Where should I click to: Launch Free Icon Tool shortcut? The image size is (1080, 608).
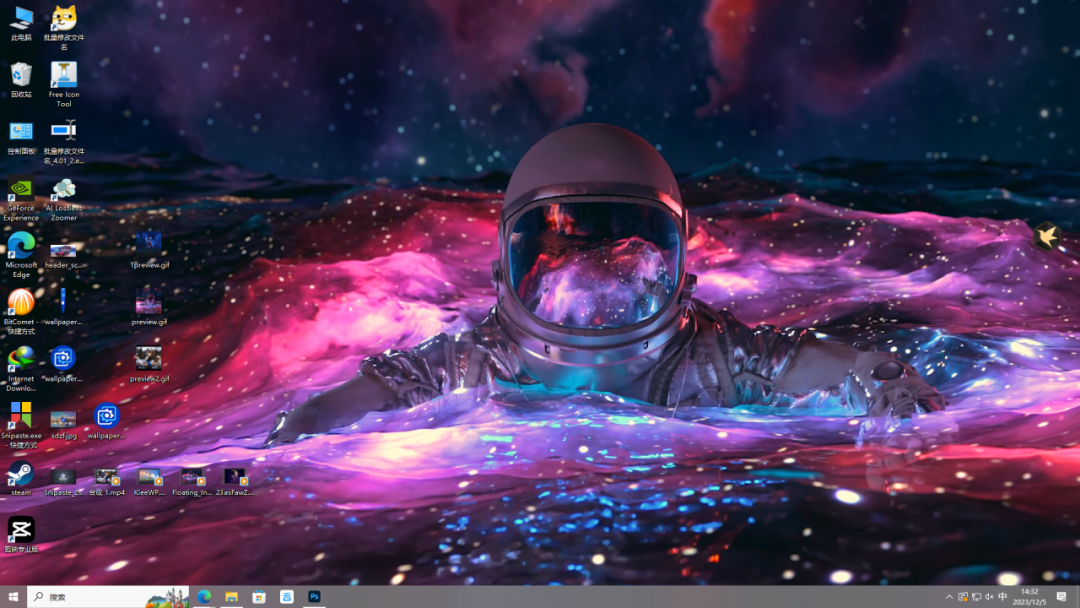64,84
